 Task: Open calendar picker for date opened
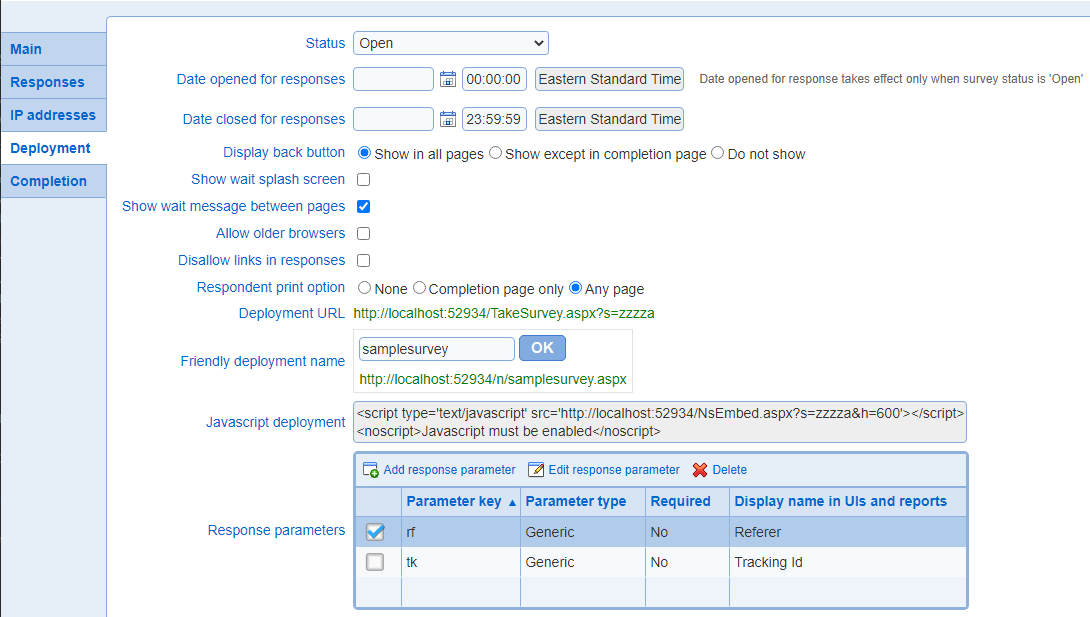click(448, 79)
